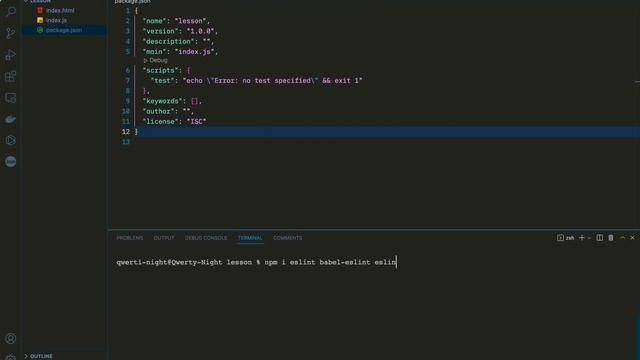640x360 pixels.
Task: Click the "keywords": [] line
Action: pos(172,101)
